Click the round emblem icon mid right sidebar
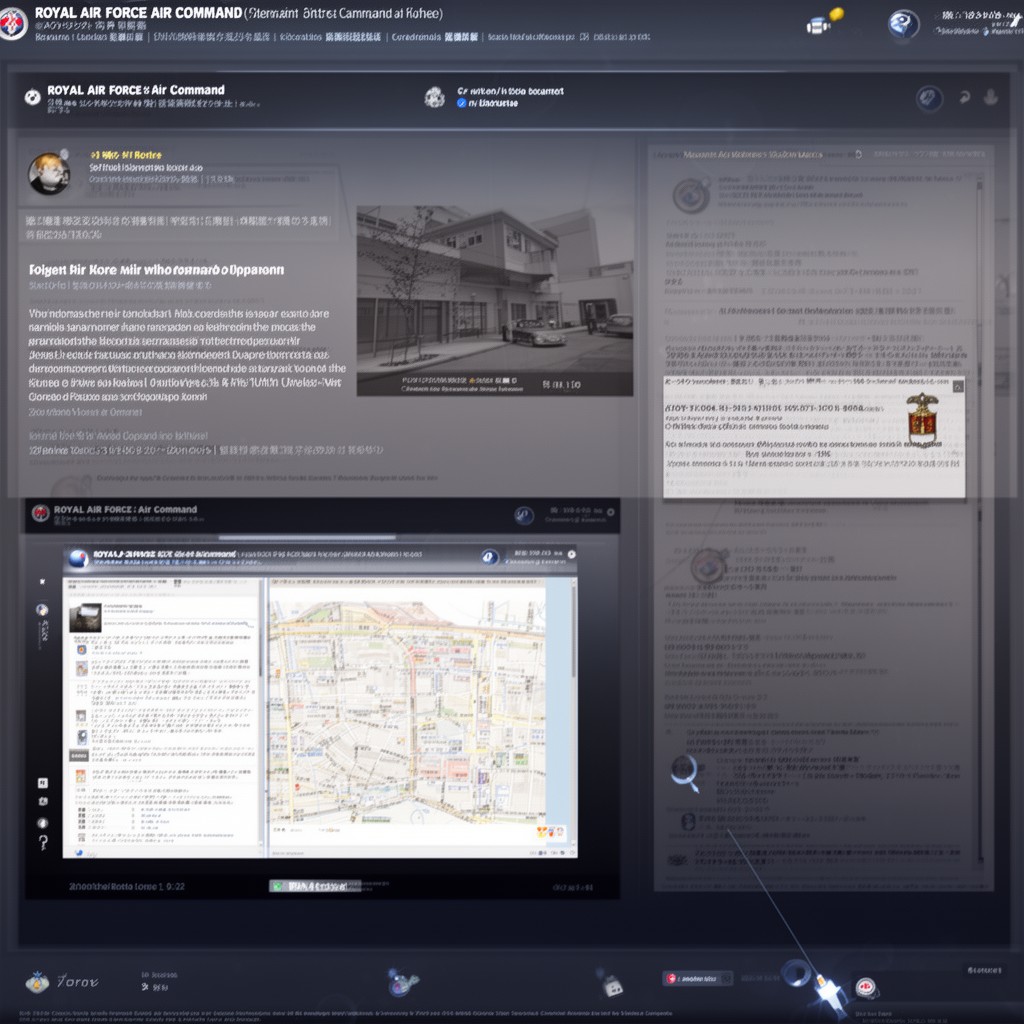This screenshot has height=1024, width=1024. pyautogui.click(x=709, y=565)
